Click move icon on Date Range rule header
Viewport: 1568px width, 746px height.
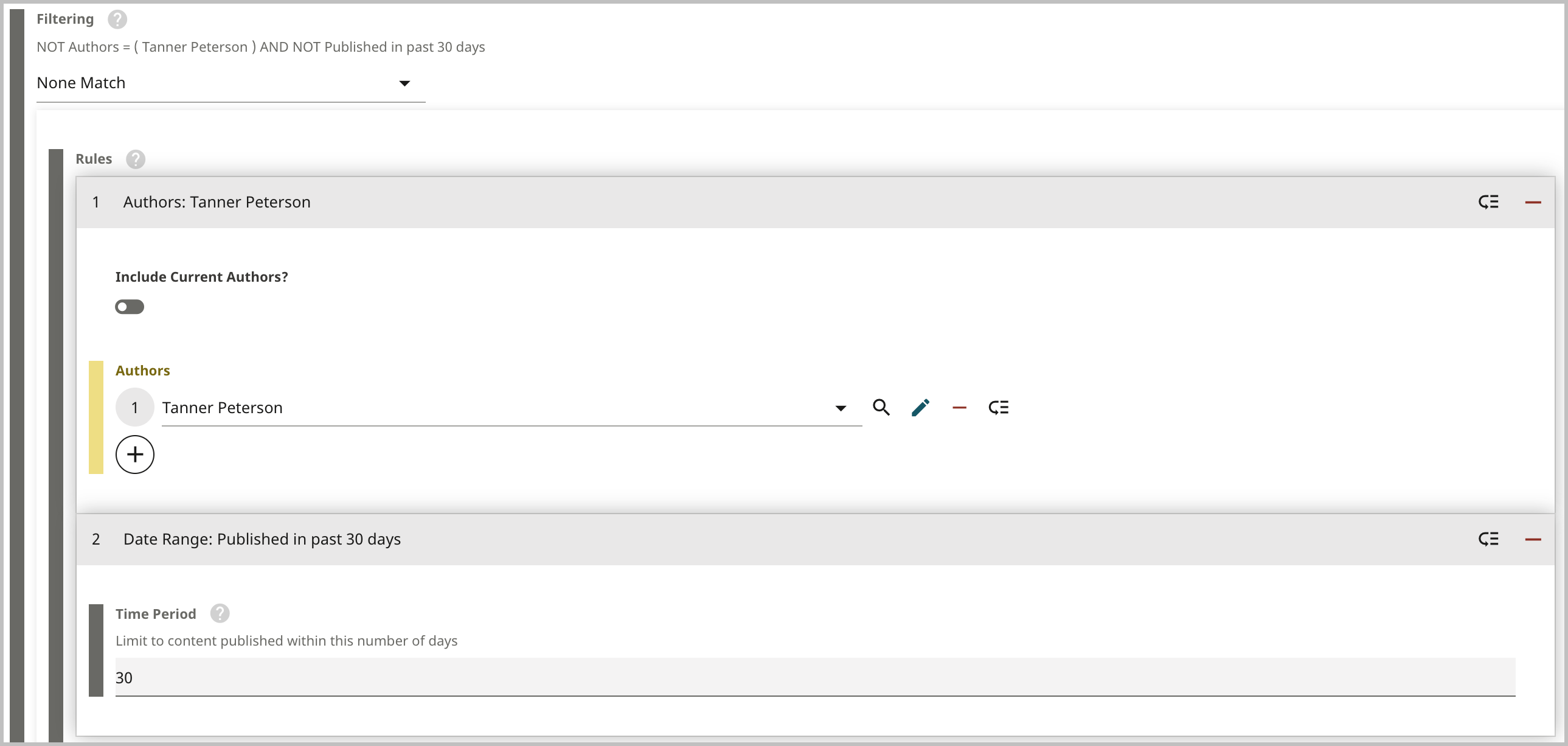[x=1488, y=539]
